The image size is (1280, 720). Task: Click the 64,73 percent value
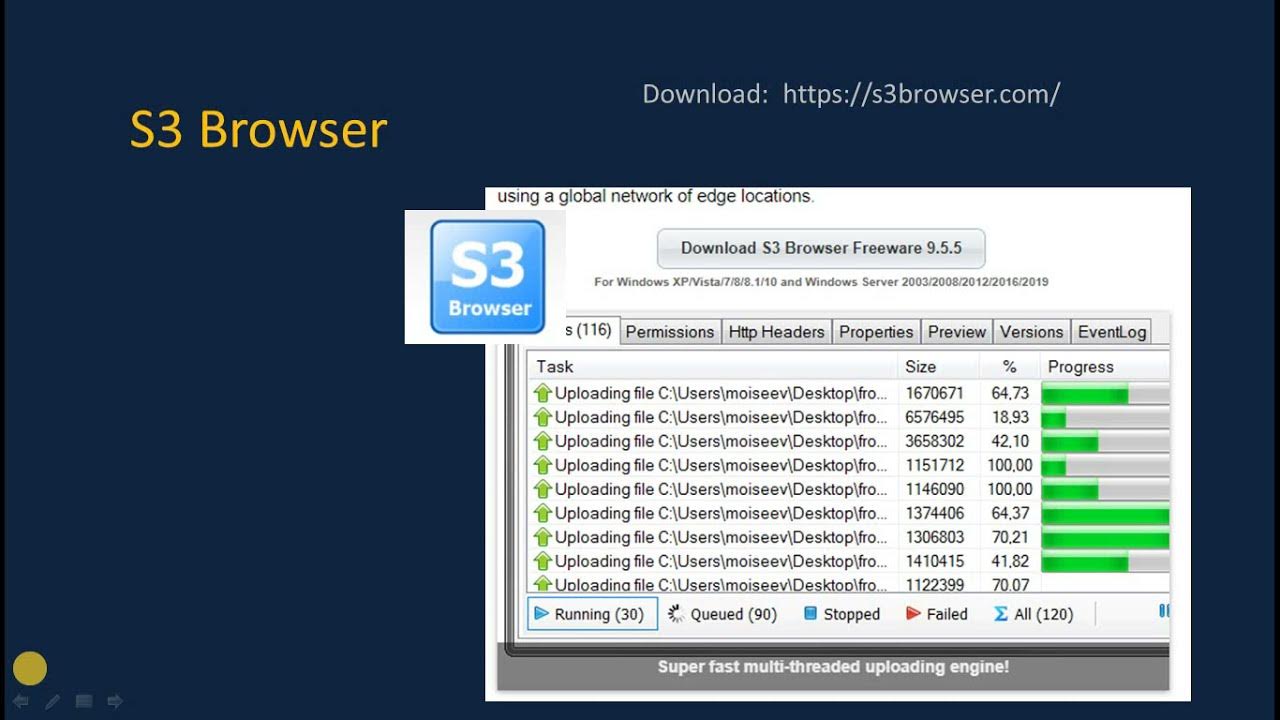[1010, 393]
